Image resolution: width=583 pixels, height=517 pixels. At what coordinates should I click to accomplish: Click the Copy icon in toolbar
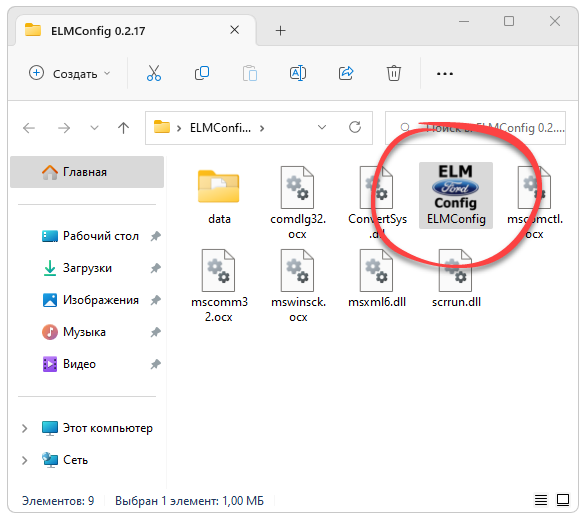(202, 73)
